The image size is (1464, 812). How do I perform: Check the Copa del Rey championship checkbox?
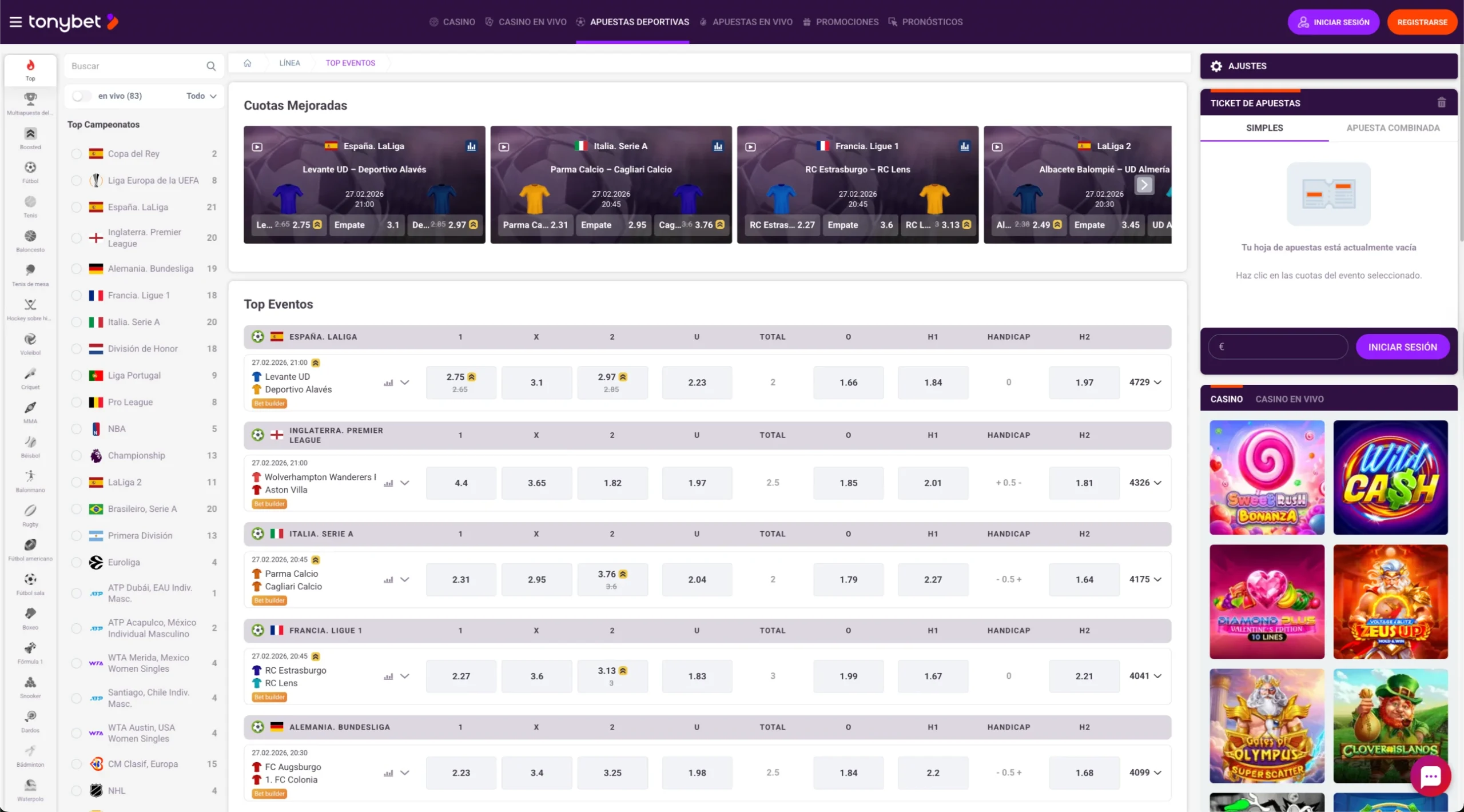(77, 154)
